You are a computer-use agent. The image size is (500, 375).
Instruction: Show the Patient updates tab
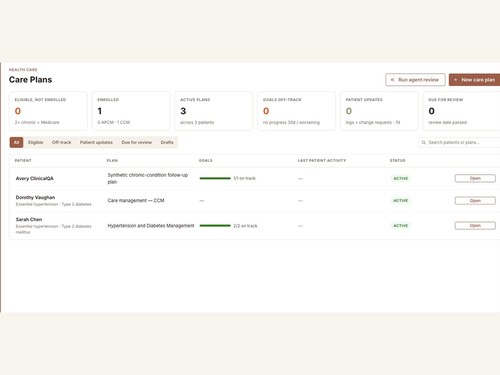pyautogui.click(x=96, y=143)
